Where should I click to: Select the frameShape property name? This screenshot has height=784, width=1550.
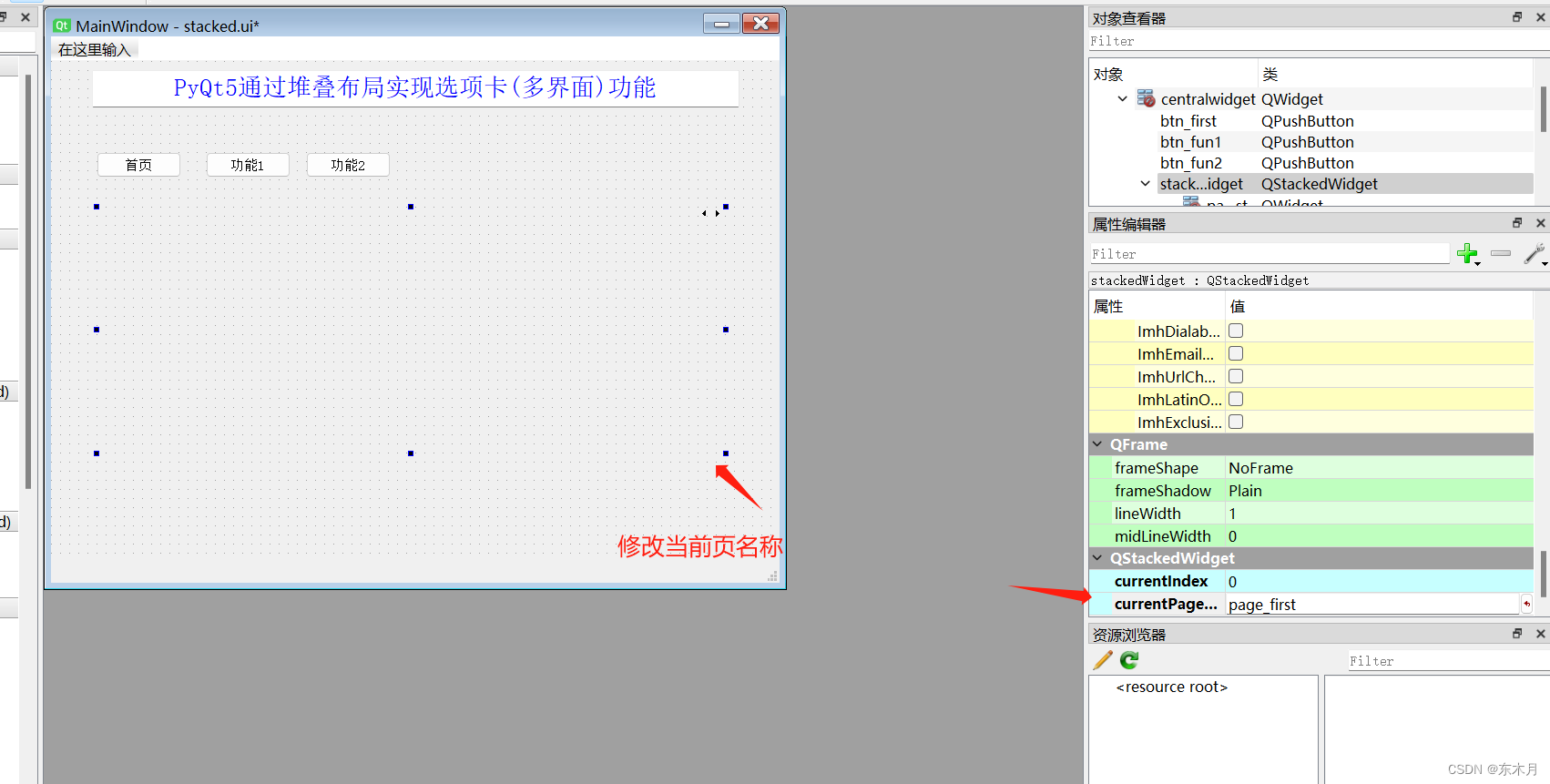[x=1157, y=467]
